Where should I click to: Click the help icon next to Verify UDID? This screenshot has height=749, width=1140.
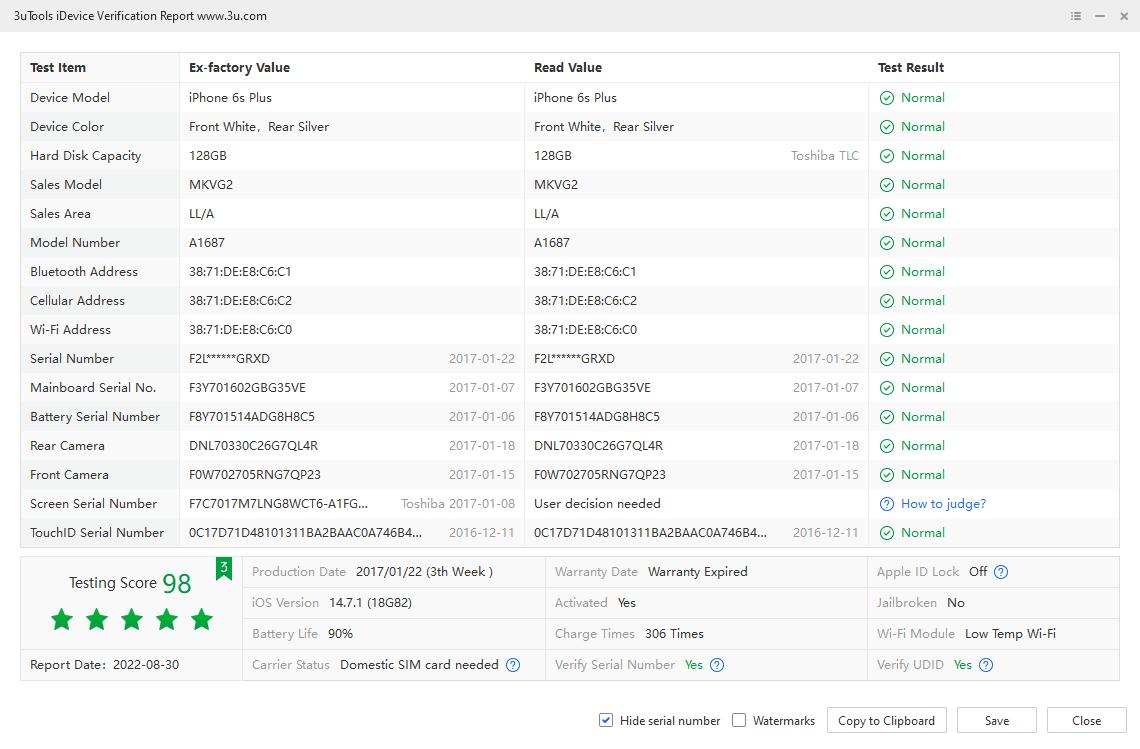coord(986,665)
